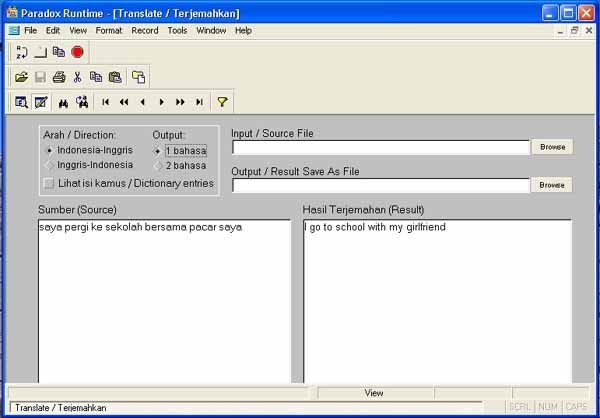Click the duplicate icon next to red stop
This screenshot has height=418, width=600.
click(59, 52)
